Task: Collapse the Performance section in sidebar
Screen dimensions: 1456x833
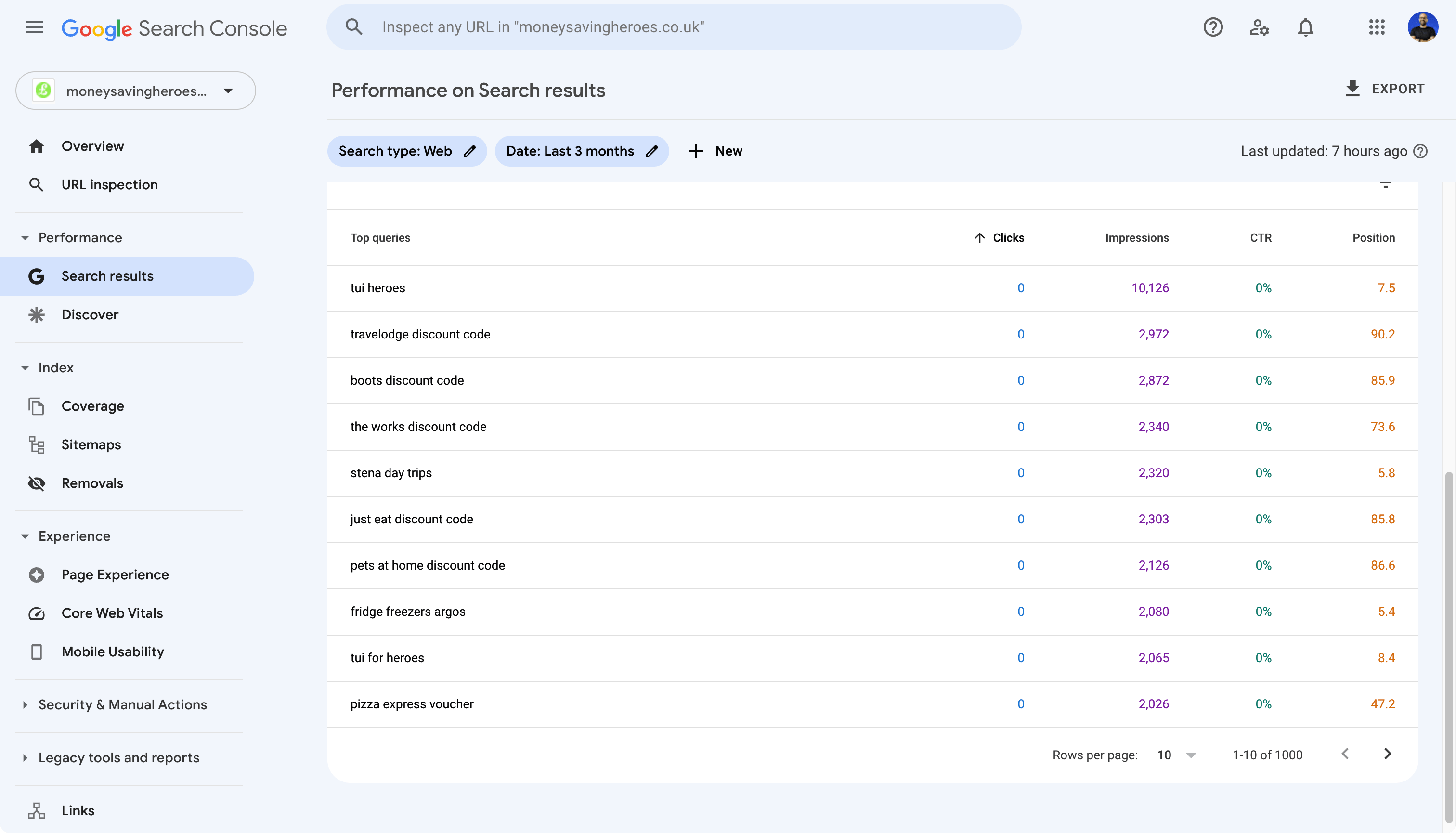Action: pyautogui.click(x=25, y=237)
